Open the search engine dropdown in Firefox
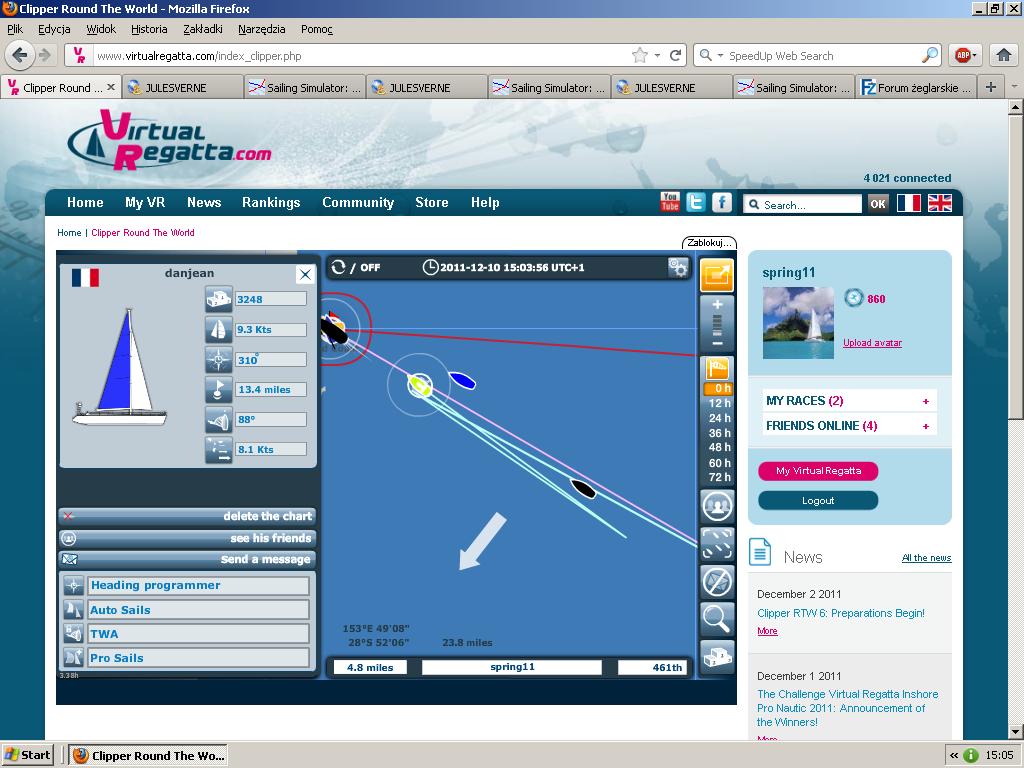Viewport: 1024px width, 768px height. (712, 56)
